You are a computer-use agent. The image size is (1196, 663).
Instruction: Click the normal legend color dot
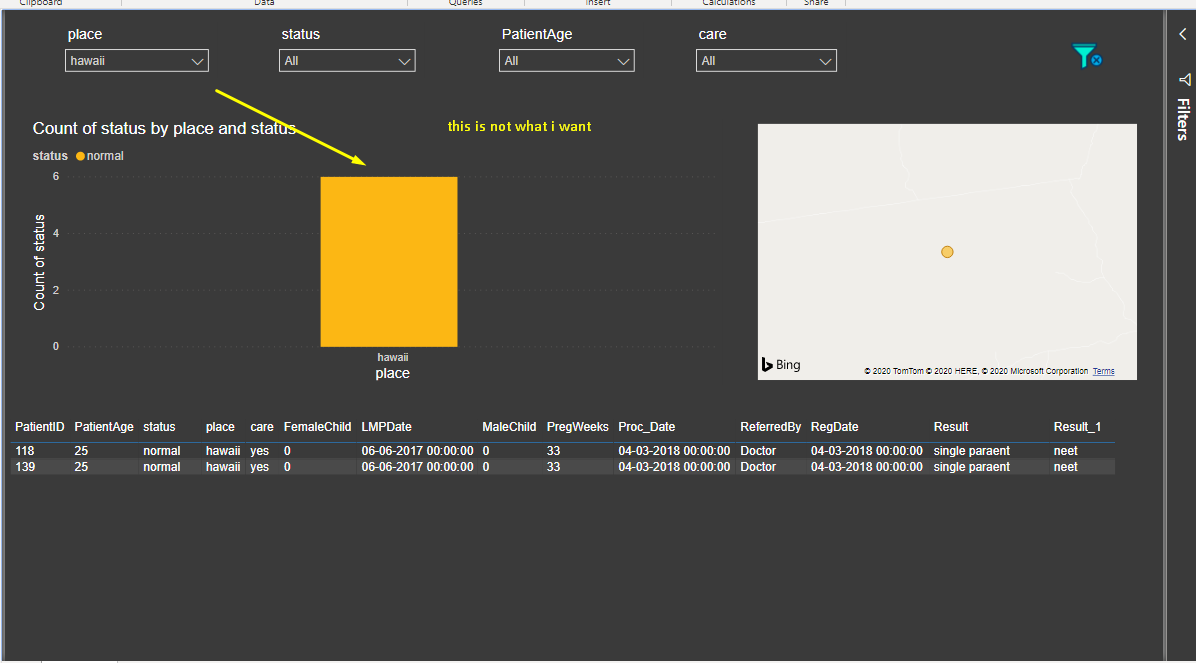80,156
